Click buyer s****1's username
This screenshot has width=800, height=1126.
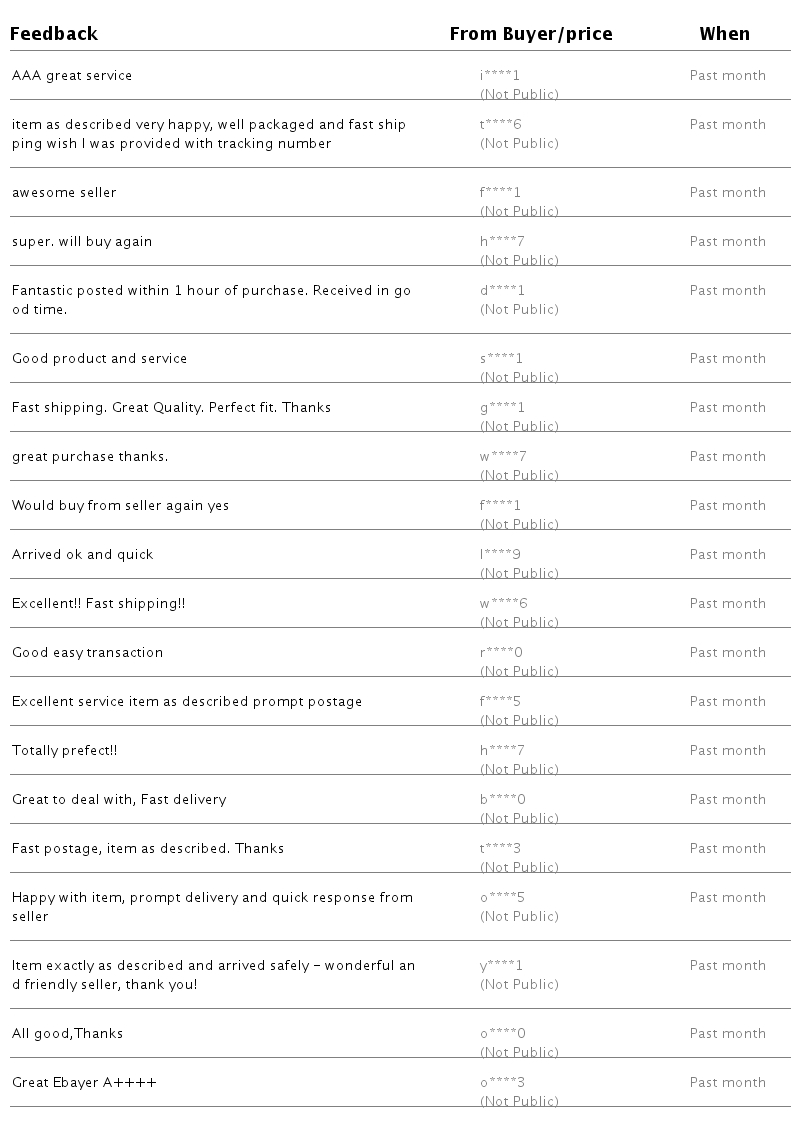(x=501, y=359)
